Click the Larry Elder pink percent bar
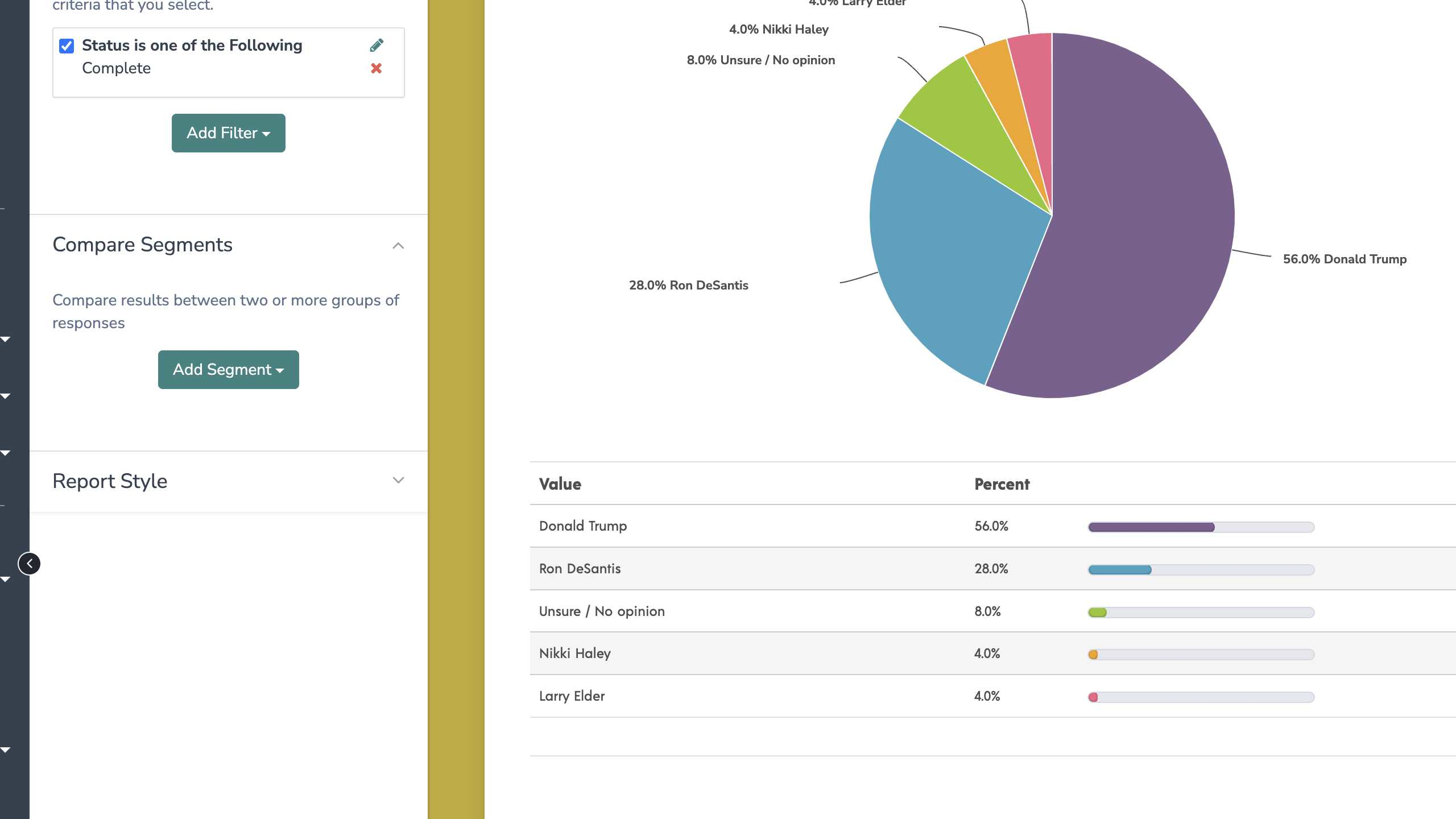This screenshot has width=1456, height=819. pos(1093,697)
